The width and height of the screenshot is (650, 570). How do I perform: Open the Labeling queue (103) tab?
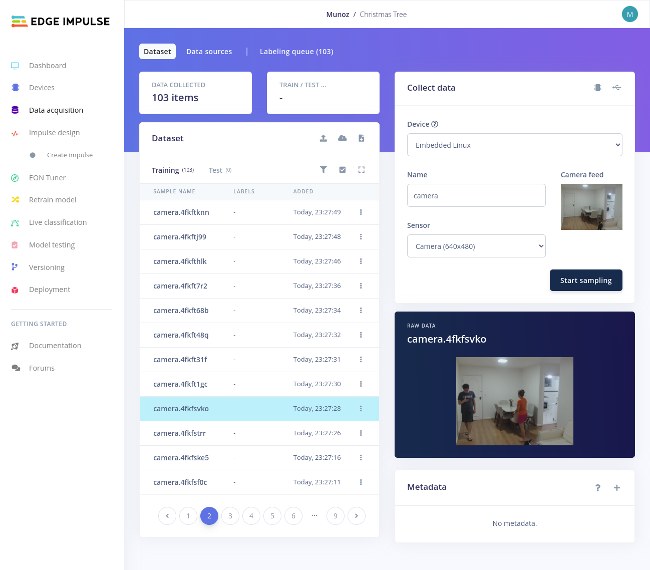[x=296, y=51]
